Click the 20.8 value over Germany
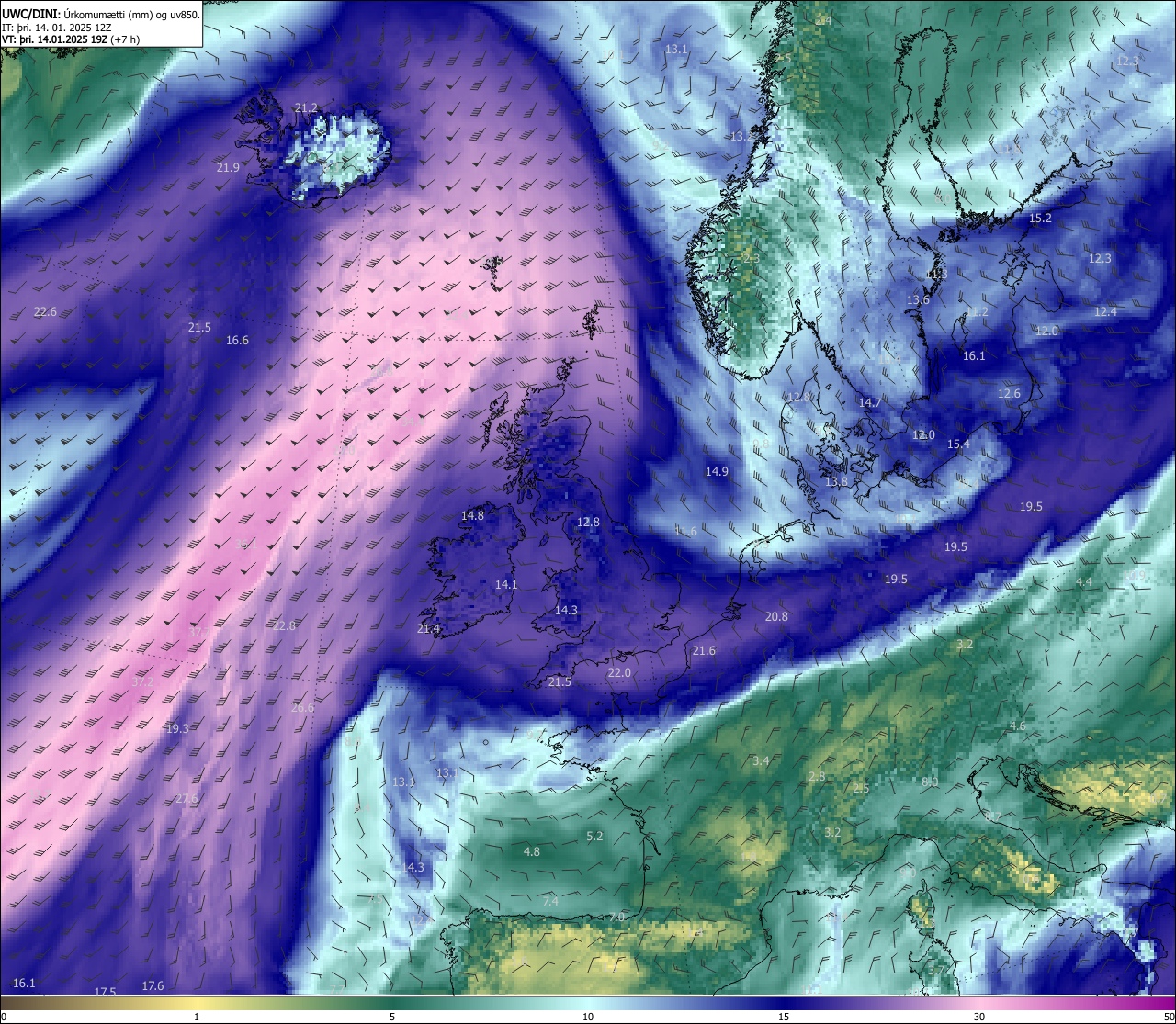The height and width of the screenshot is (1024, 1176). (x=776, y=617)
